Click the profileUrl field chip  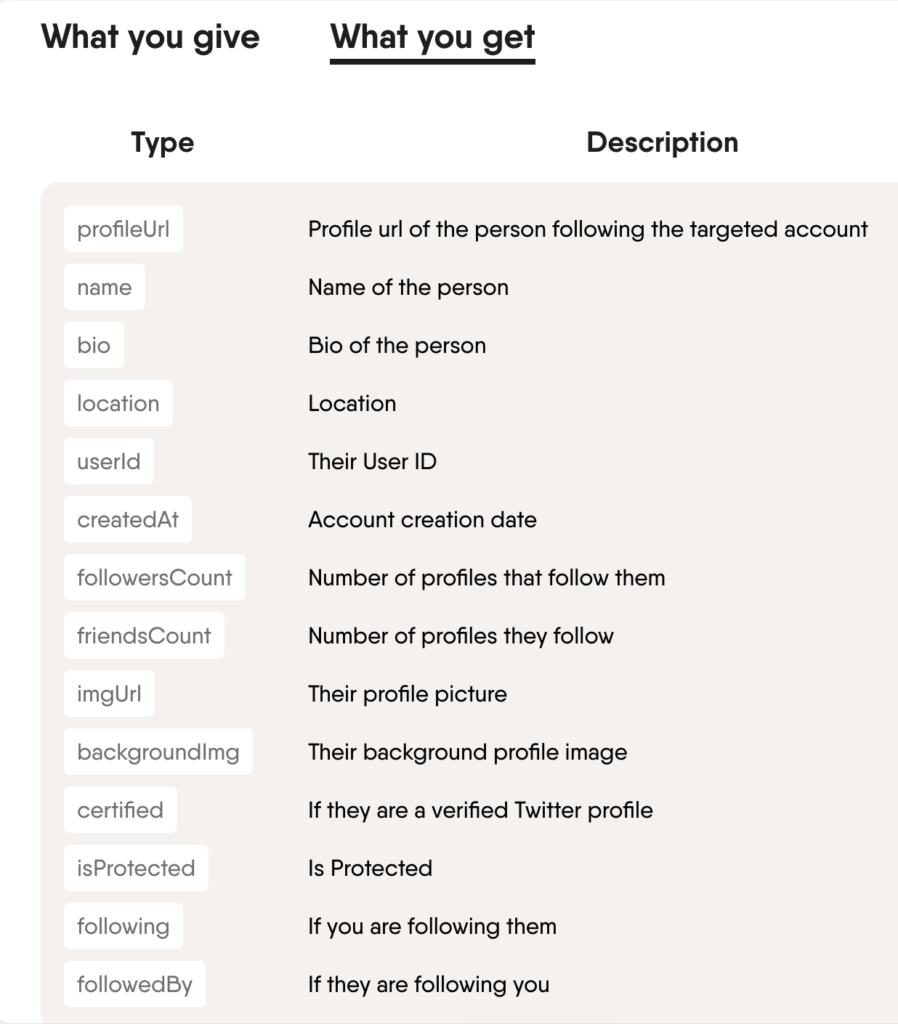pyautogui.click(x=123, y=228)
